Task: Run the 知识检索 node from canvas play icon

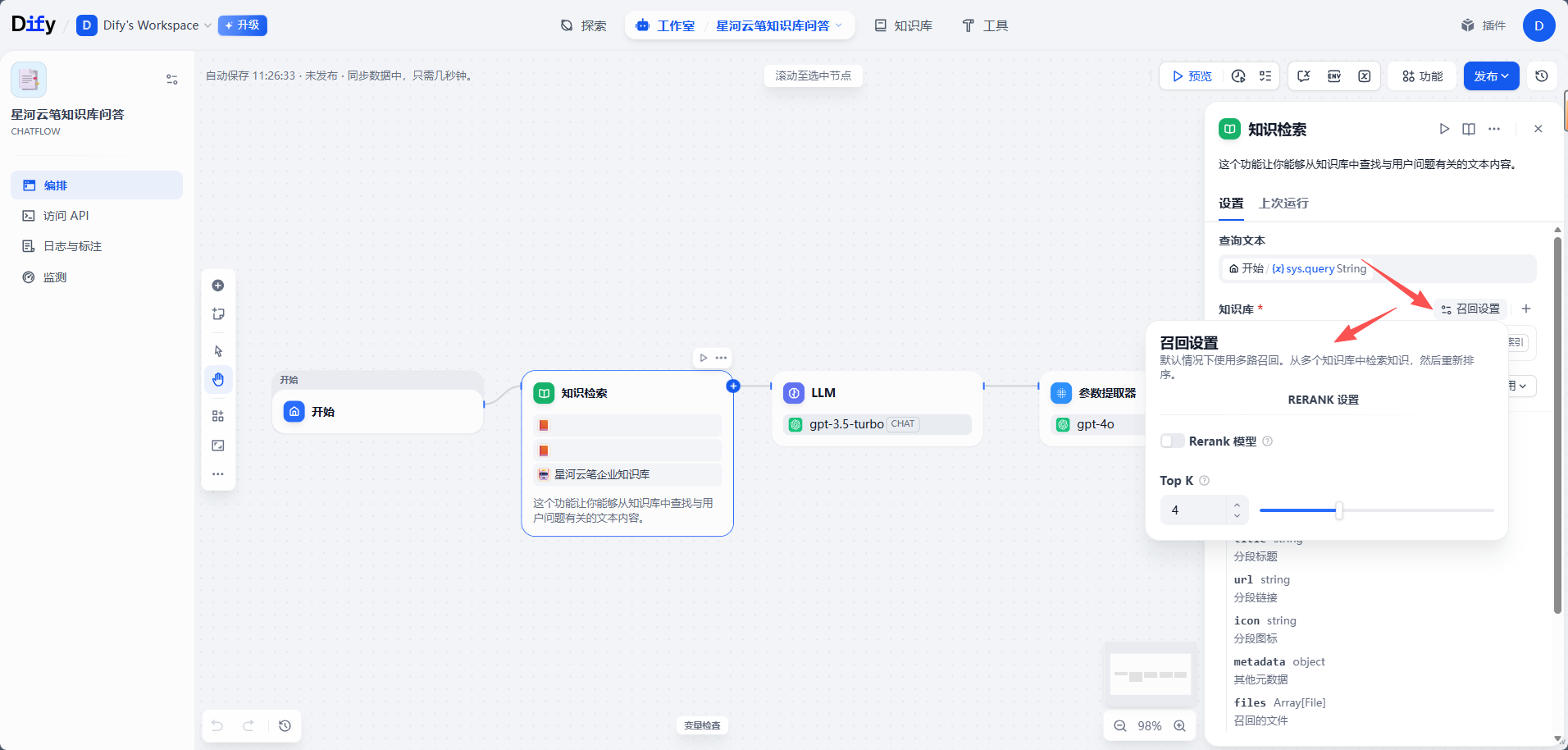Action: [704, 358]
